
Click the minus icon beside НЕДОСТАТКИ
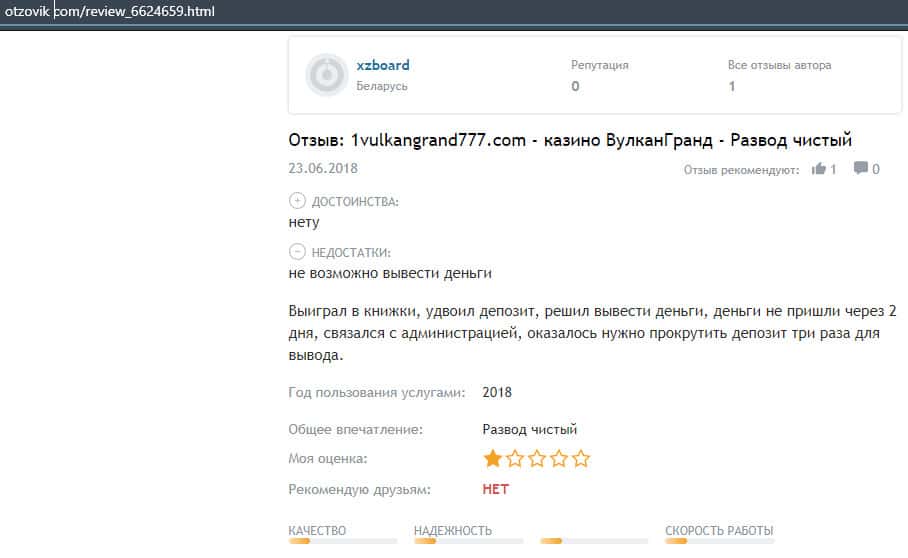click(296, 252)
